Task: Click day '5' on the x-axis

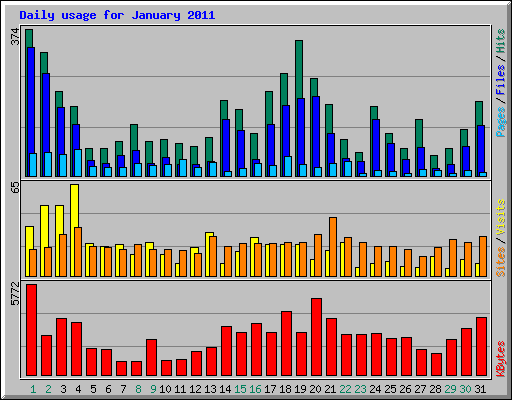Action: (93, 389)
